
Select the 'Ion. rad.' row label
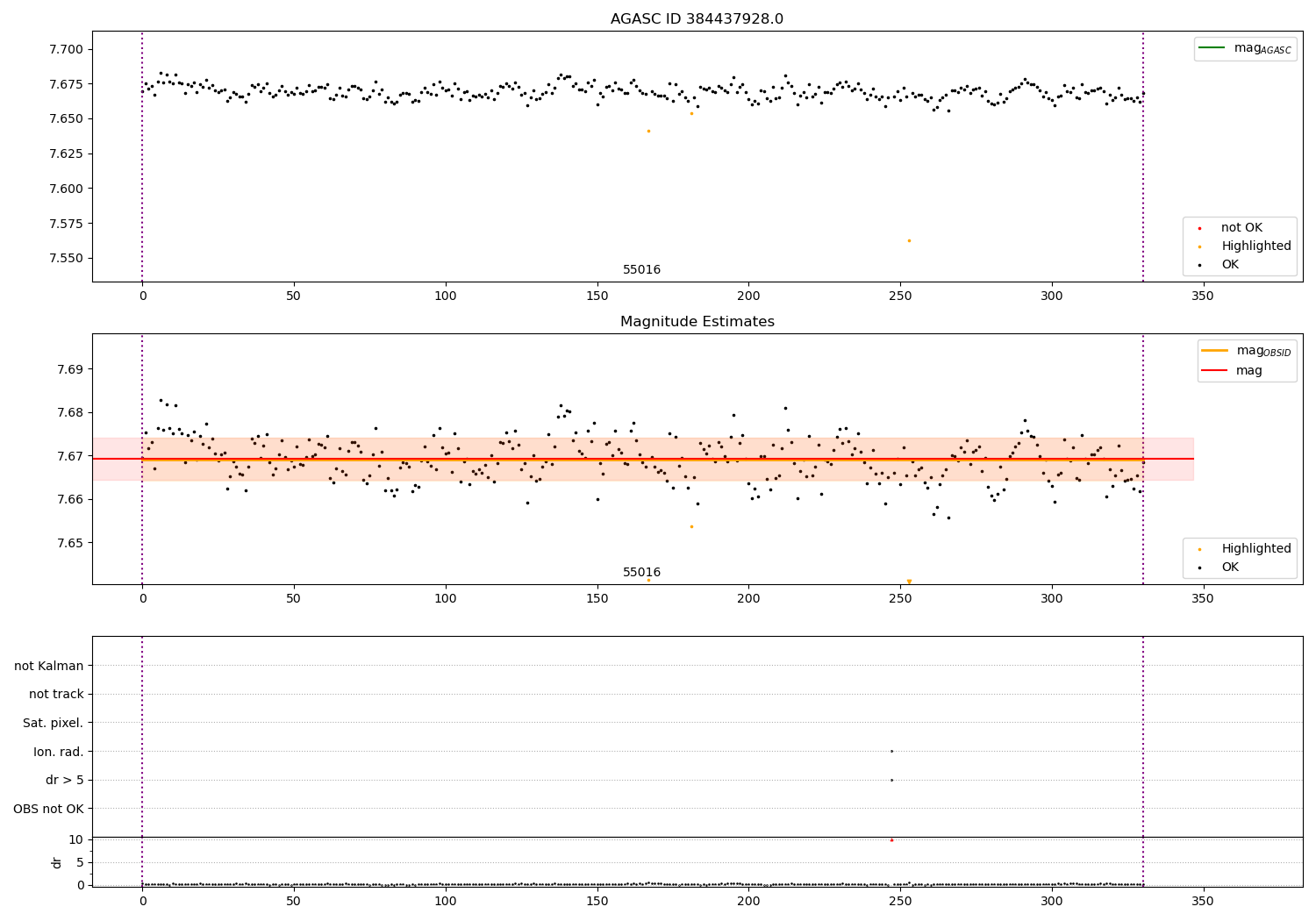(59, 752)
